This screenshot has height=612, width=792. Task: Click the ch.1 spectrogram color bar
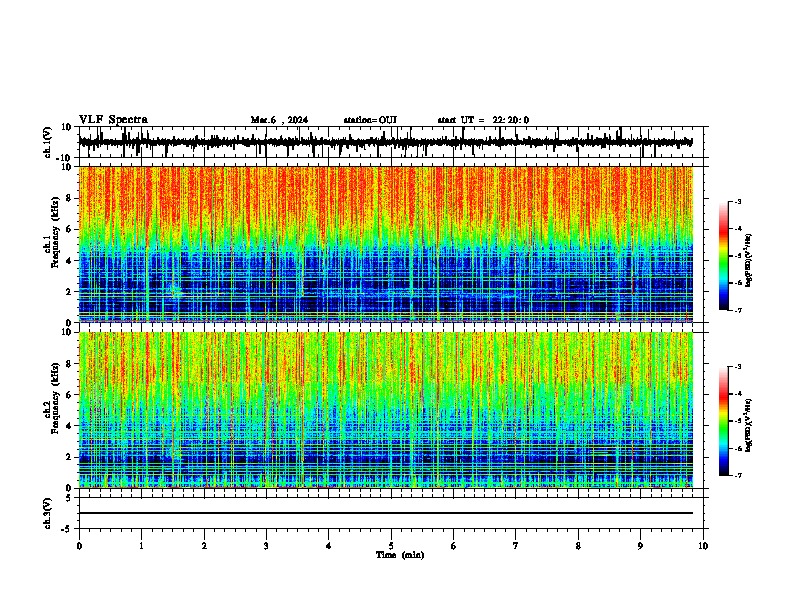coord(724,256)
